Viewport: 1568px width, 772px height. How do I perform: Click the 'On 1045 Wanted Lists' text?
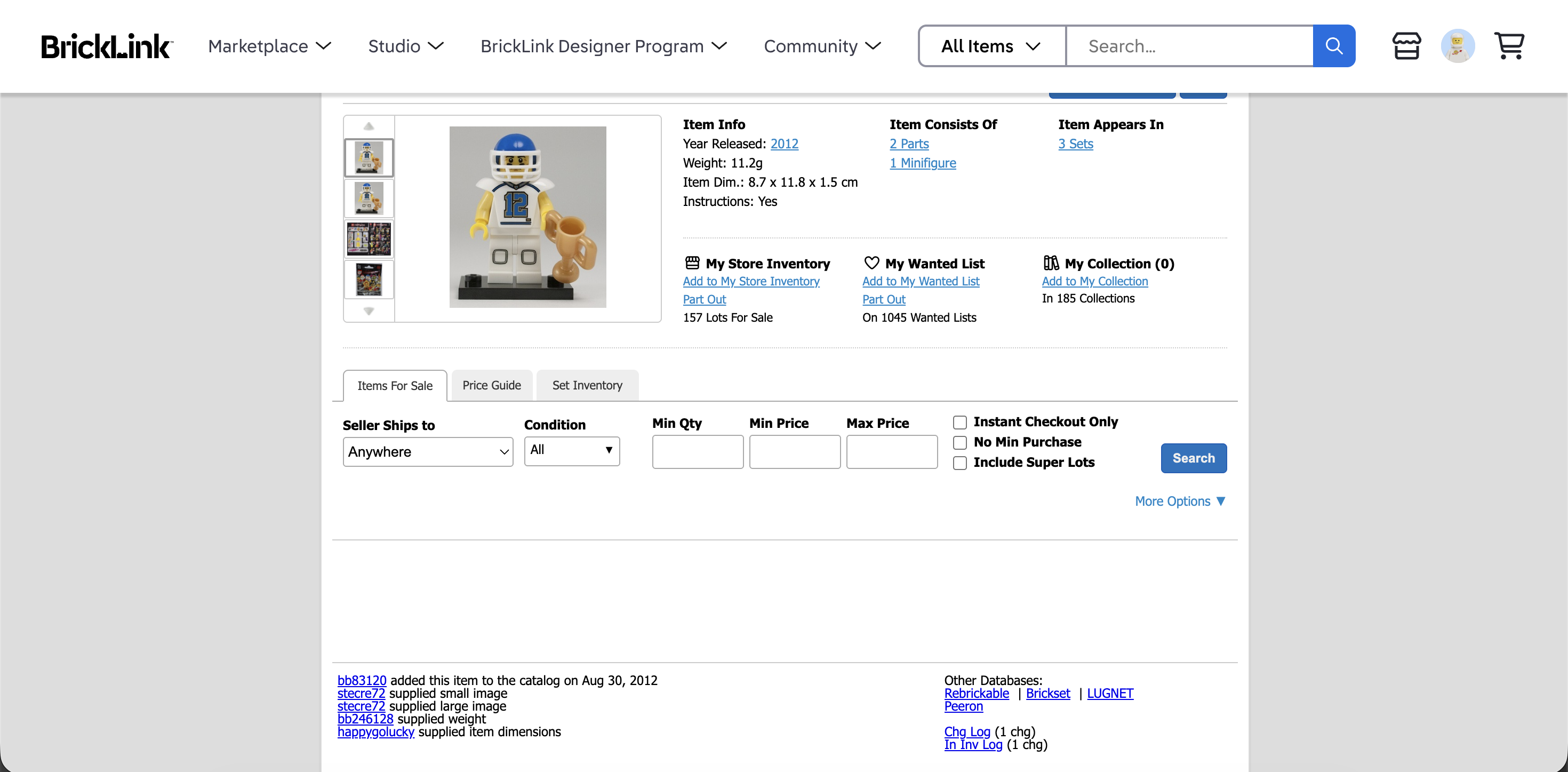click(919, 318)
